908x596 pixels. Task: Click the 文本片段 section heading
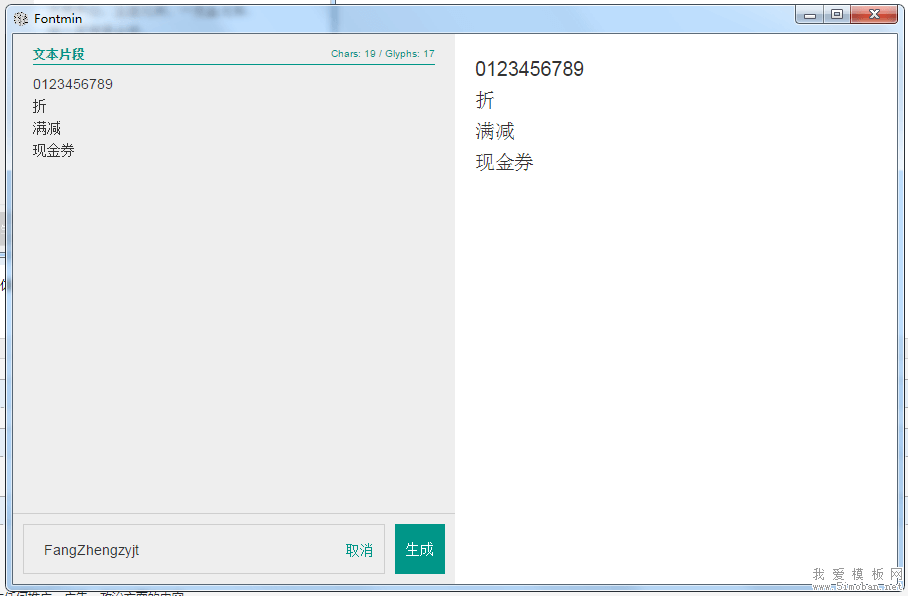coord(59,54)
